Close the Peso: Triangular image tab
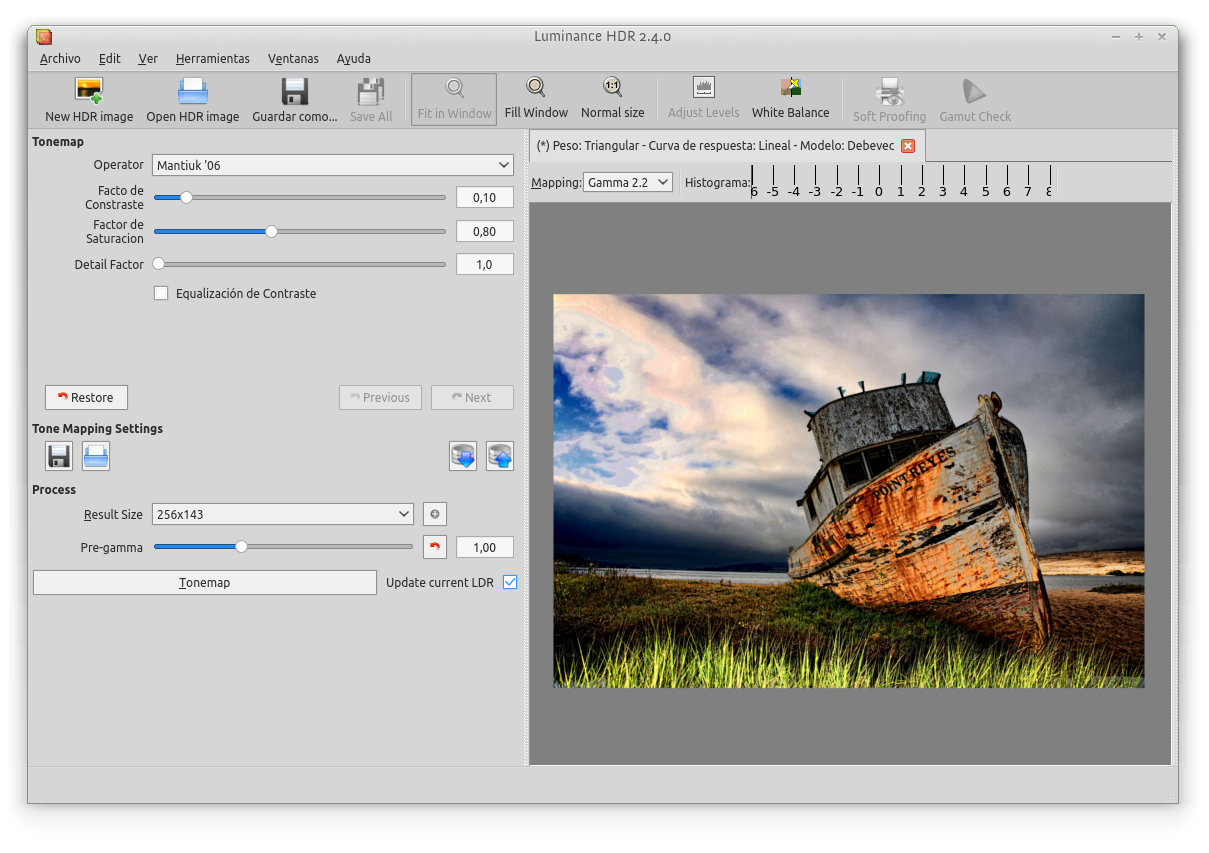The width and height of the screenshot is (1209, 853). [908, 145]
